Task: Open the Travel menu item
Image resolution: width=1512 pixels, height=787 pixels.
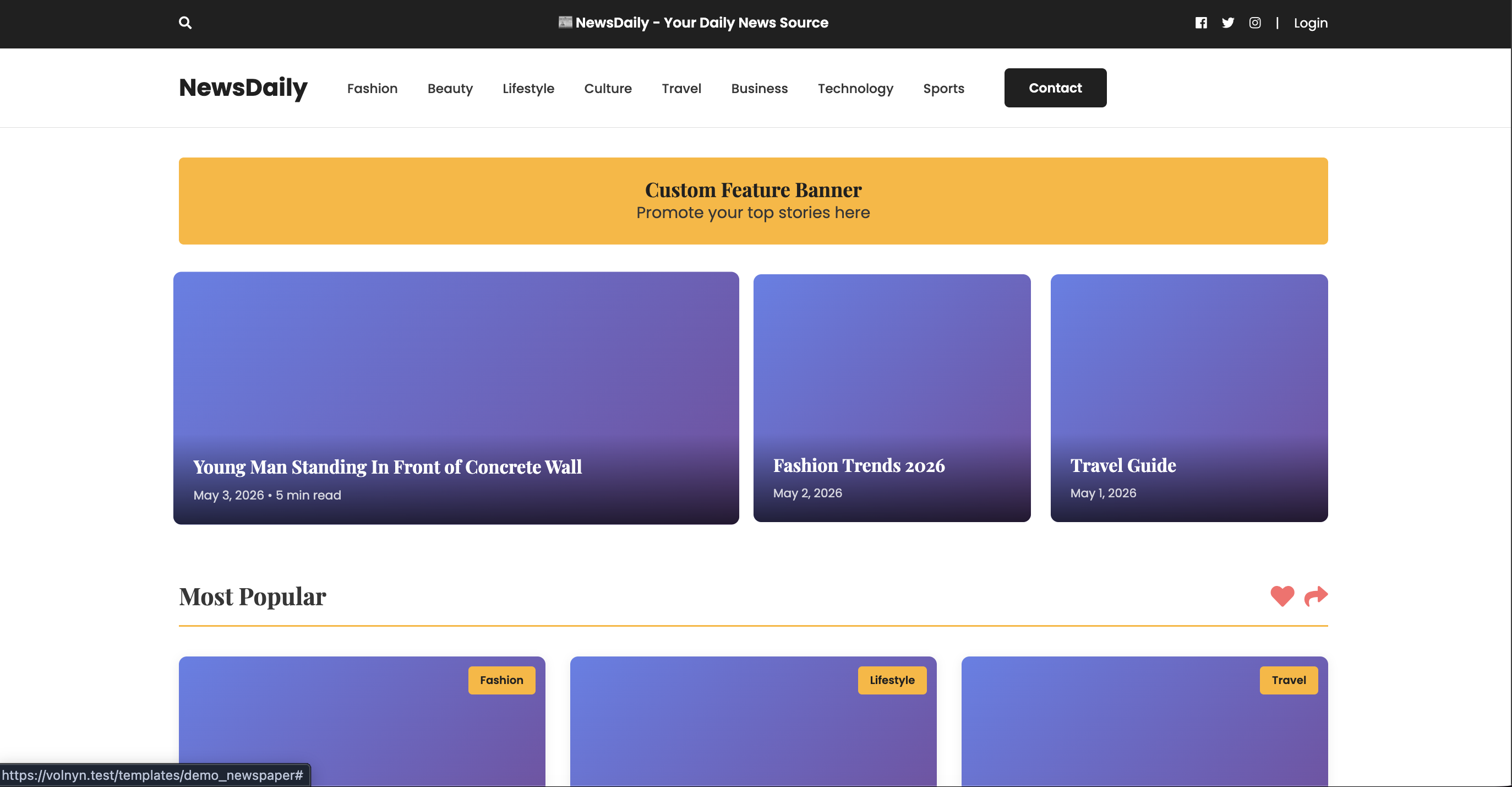Action: point(681,88)
